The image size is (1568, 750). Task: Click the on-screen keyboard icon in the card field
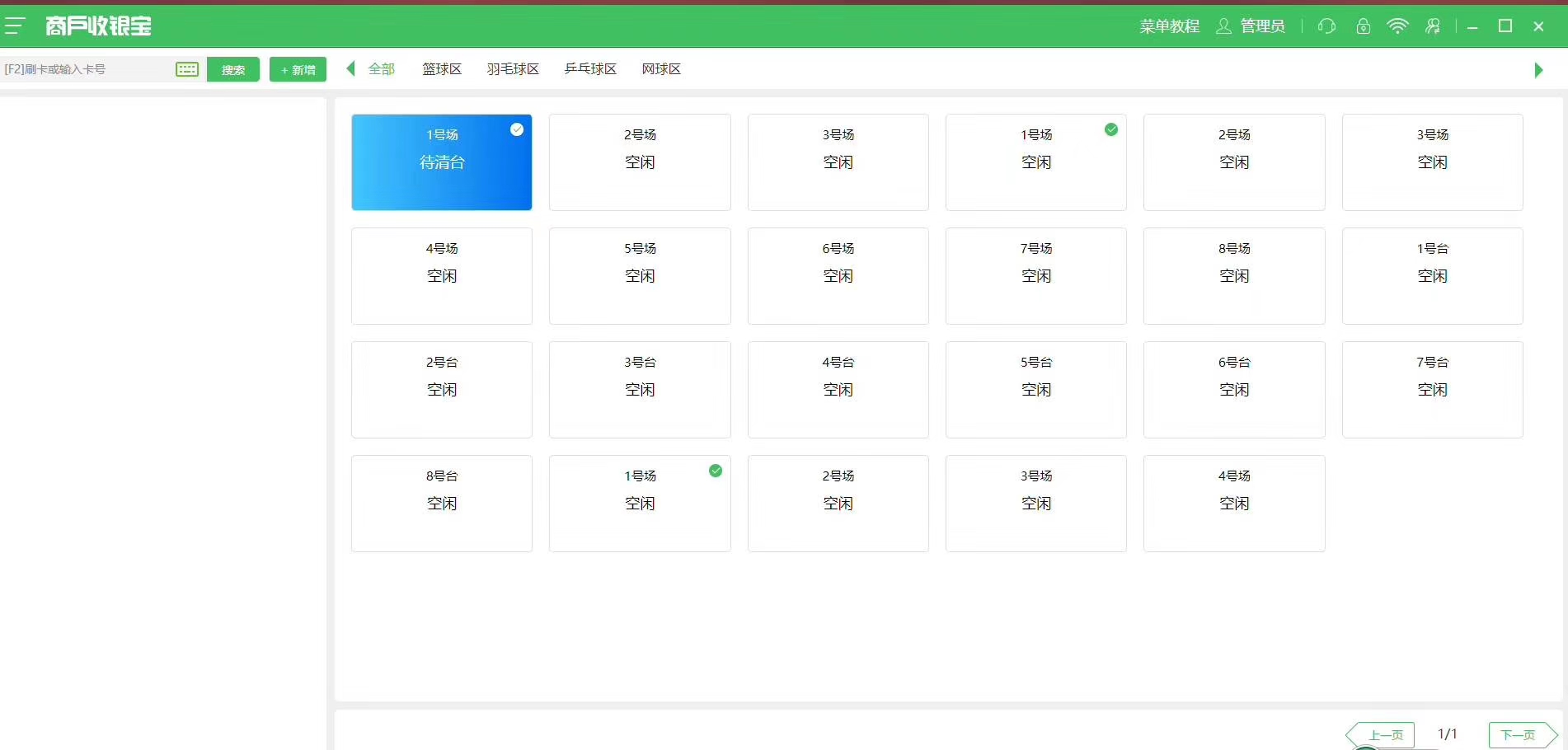coord(187,69)
